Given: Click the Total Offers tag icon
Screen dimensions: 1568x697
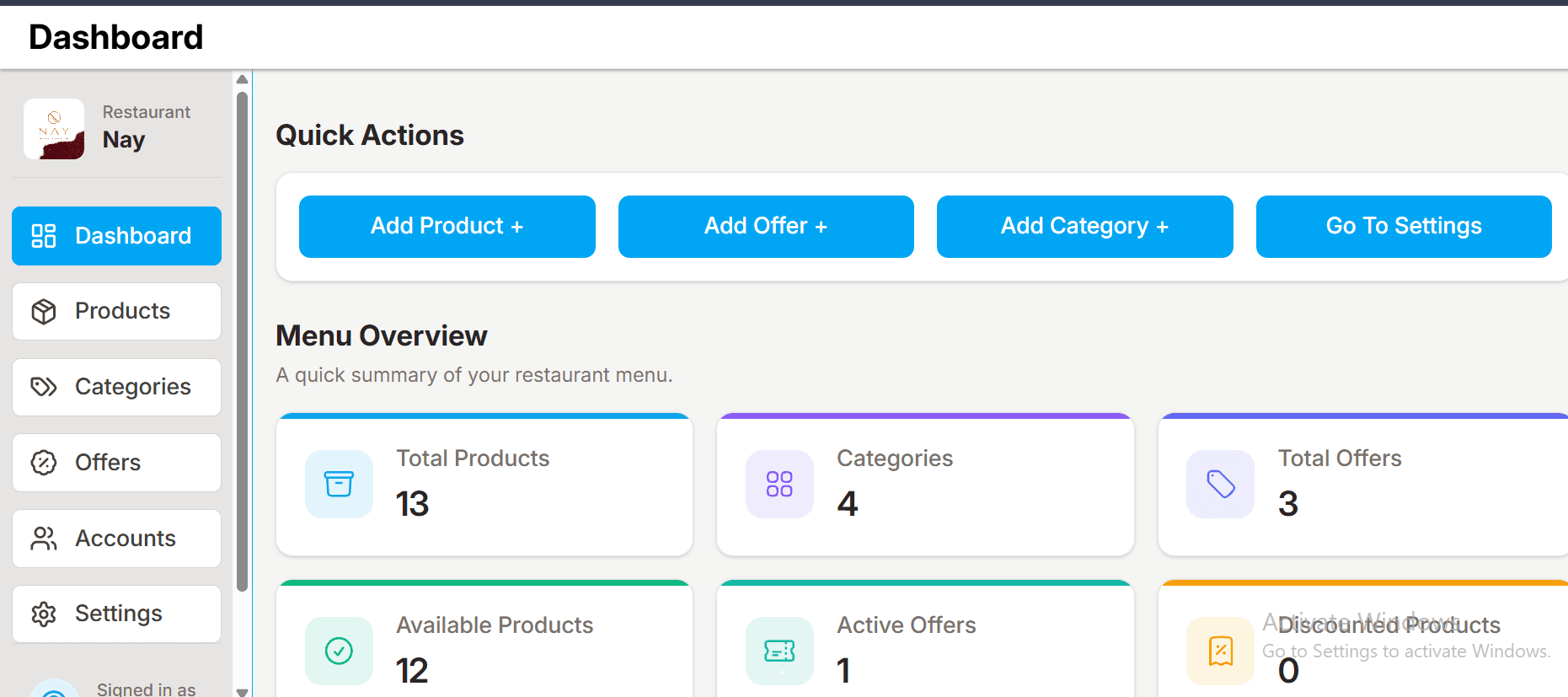Looking at the screenshot, I should click(x=1220, y=484).
